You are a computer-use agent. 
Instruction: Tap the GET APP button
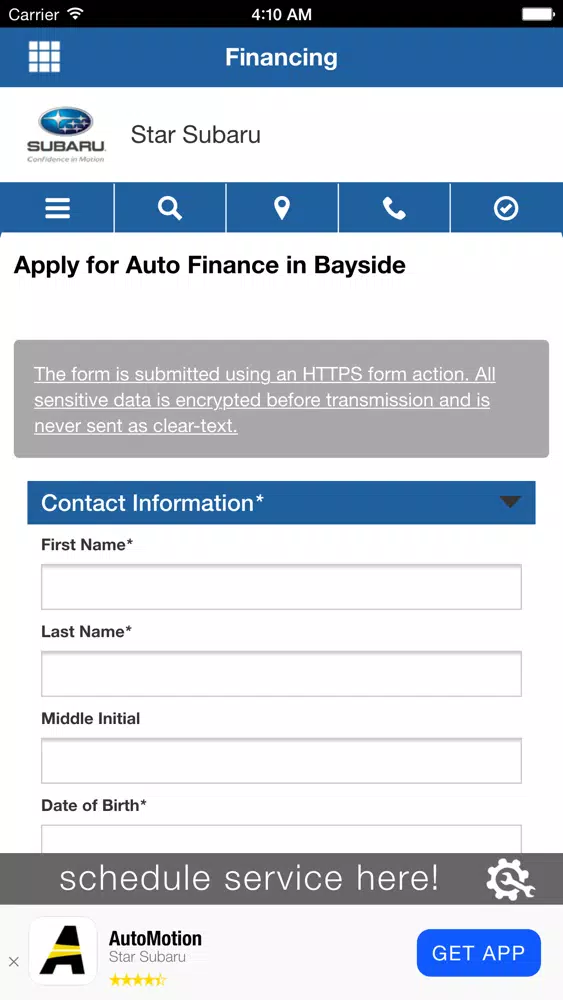click(x=479, y=953)
